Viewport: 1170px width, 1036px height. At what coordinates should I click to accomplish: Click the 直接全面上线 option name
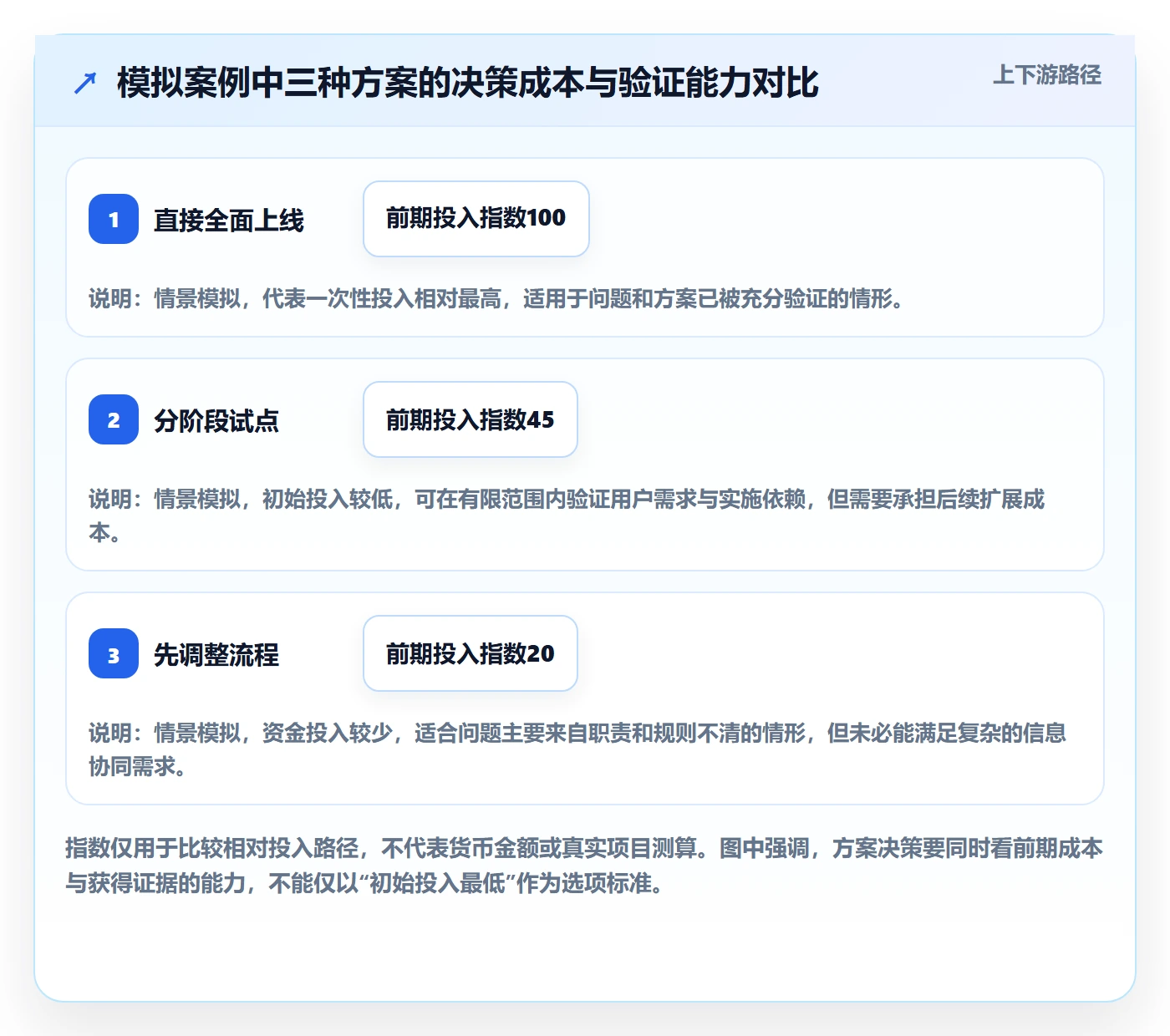229,220
